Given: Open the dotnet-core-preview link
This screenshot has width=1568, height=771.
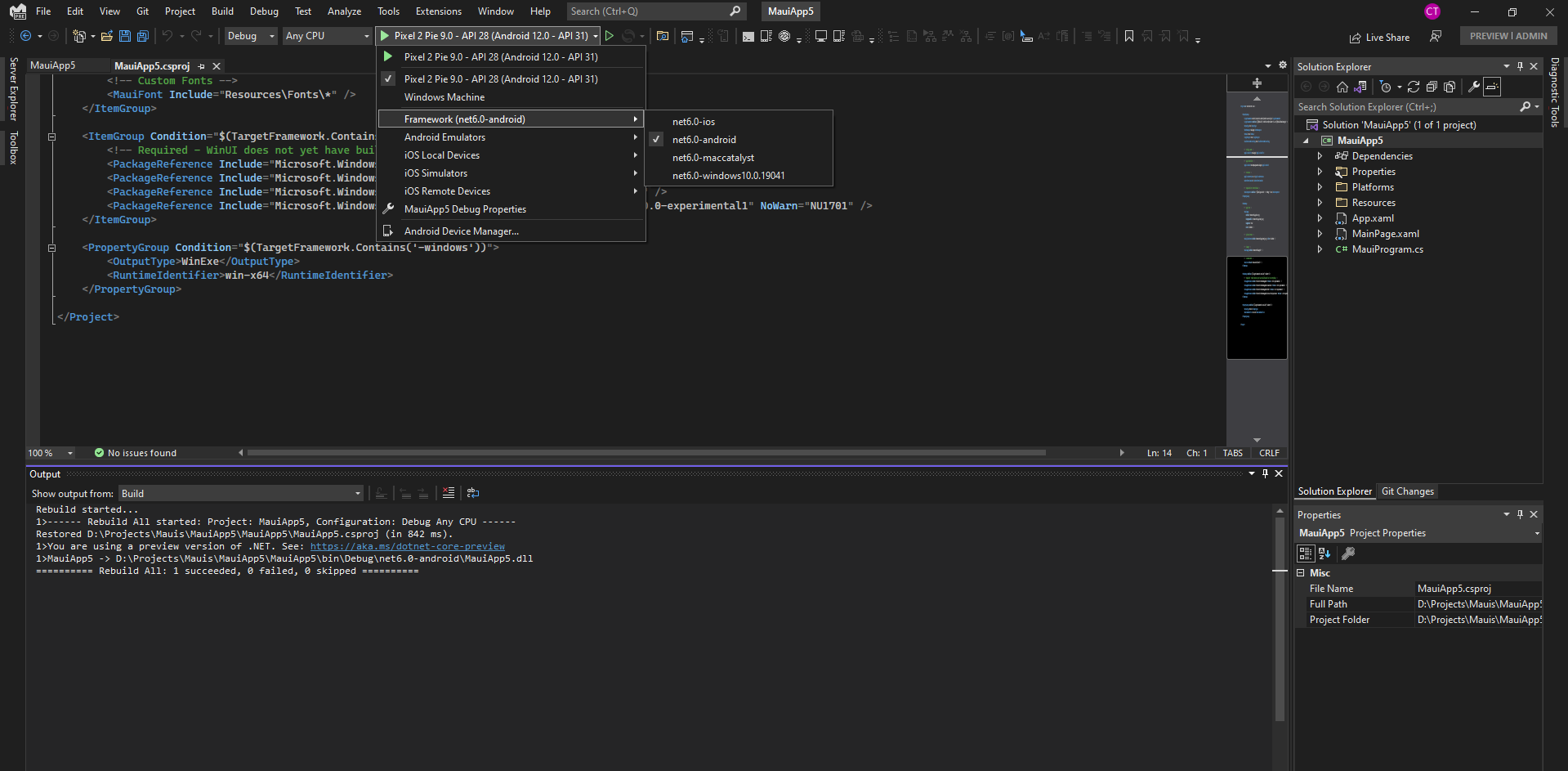Looking at the screenshot, I should tap(408, 546).
